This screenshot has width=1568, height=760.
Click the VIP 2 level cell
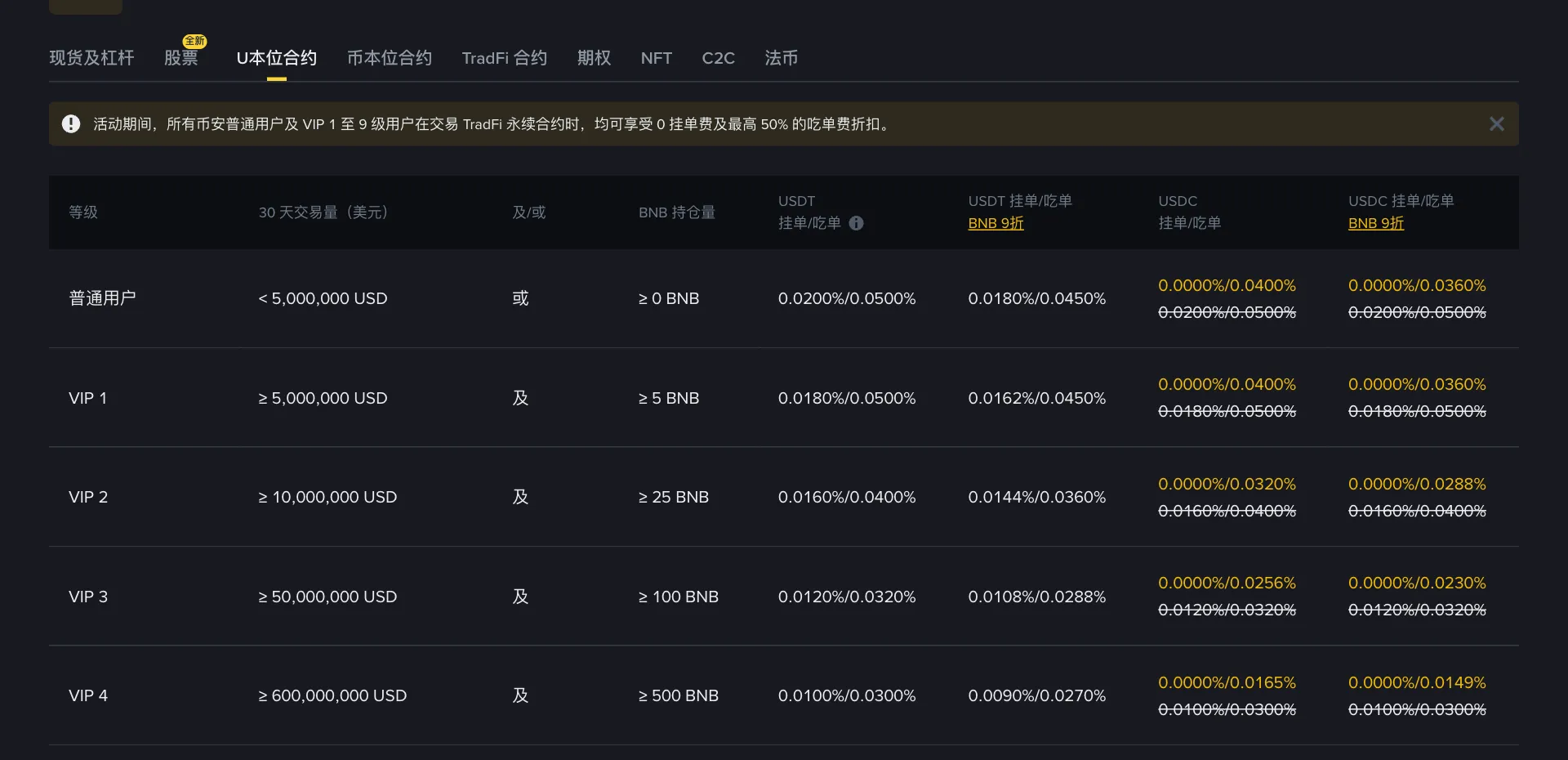coord(88,497)
